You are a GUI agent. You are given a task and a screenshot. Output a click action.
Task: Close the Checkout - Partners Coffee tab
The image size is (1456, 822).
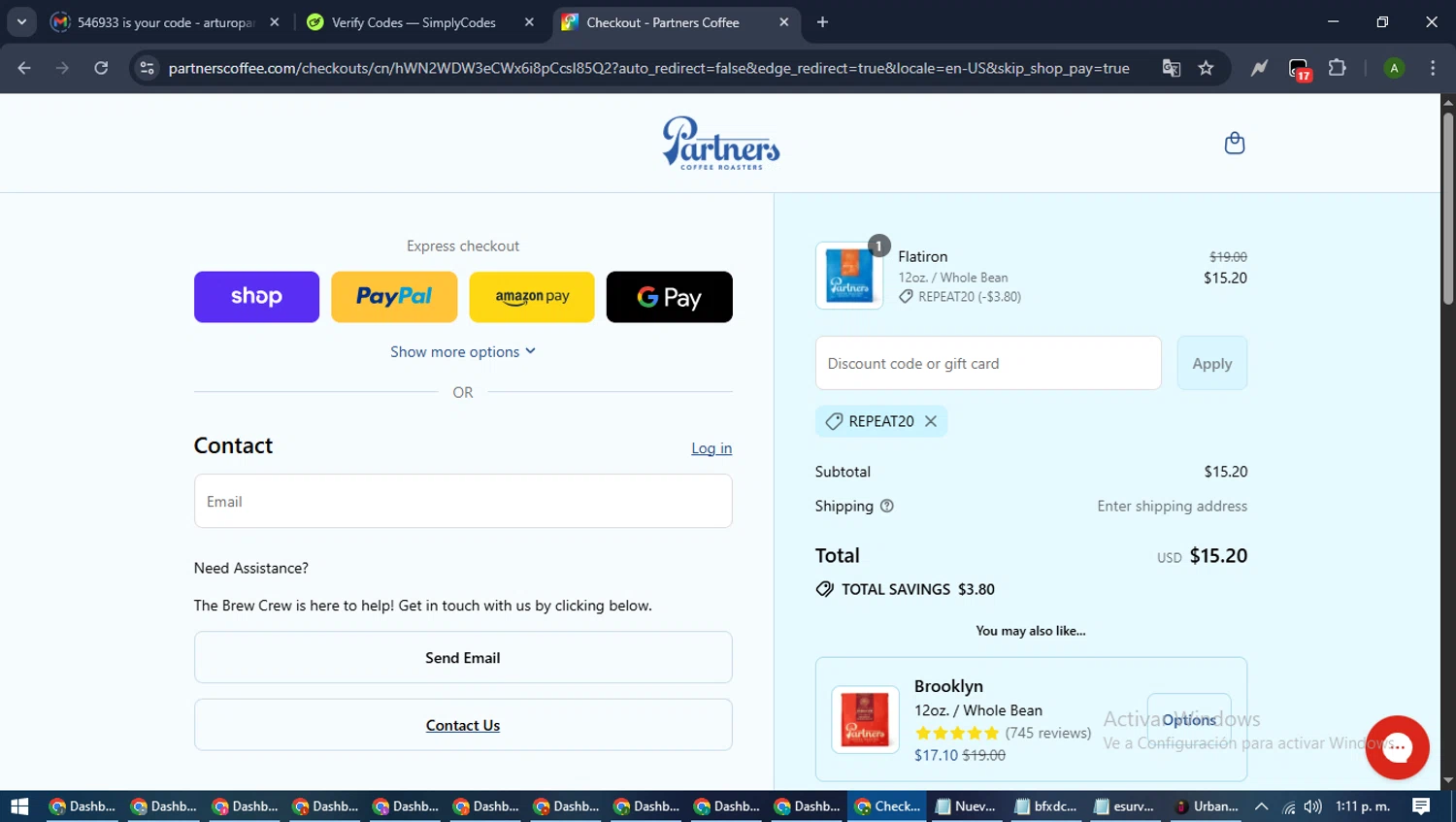(x=783, y=22)
